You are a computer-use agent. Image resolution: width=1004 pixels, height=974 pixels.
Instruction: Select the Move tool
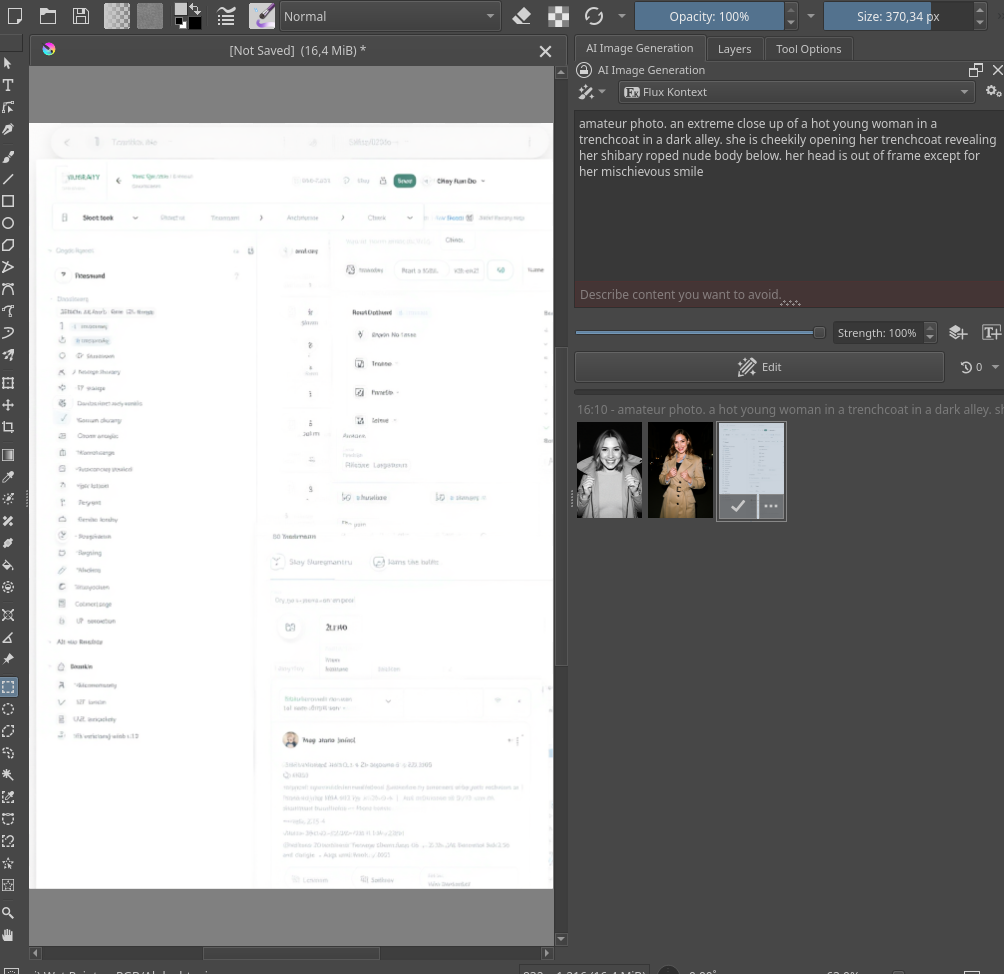(8, 405)
